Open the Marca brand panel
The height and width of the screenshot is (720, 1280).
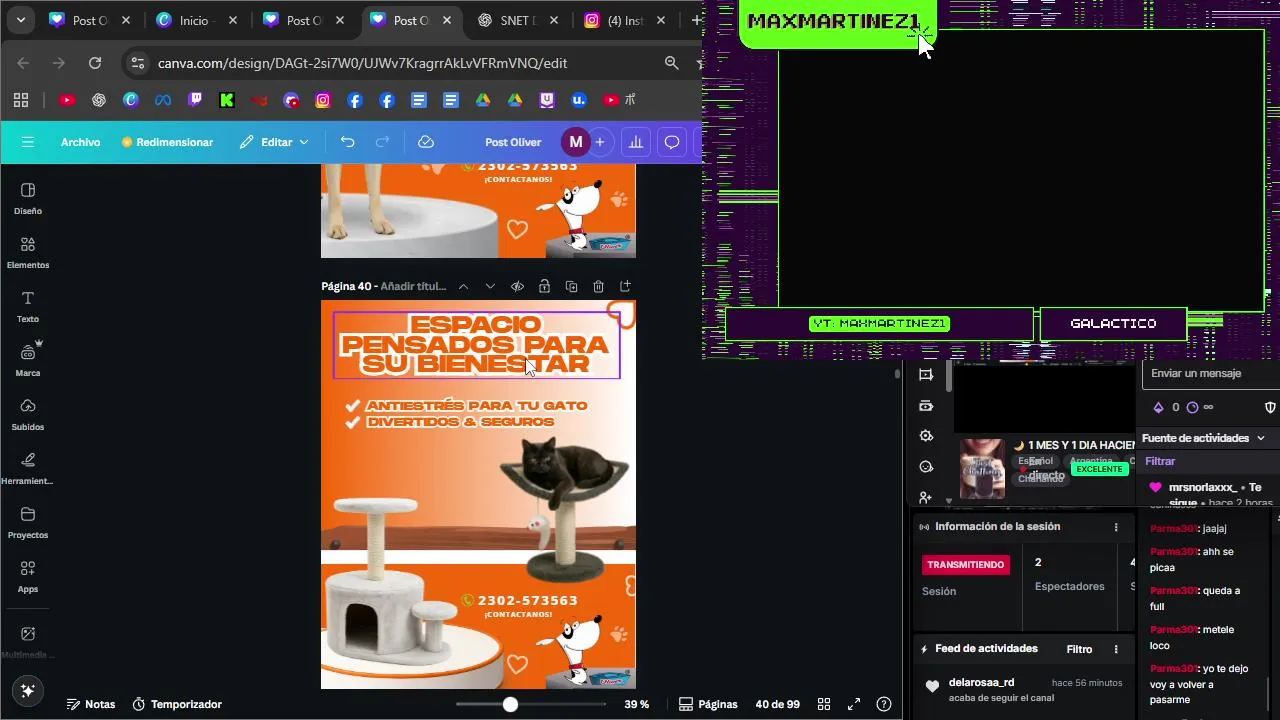[28, 361]
